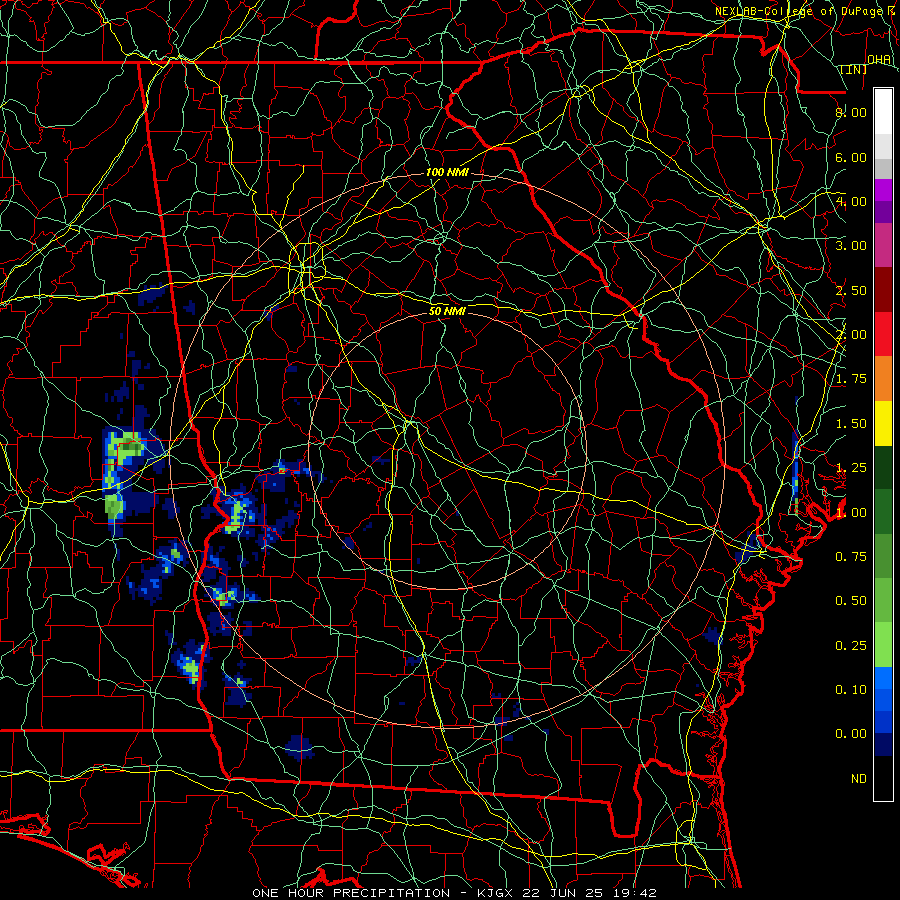Click the OHA product label

click(878, 59)
